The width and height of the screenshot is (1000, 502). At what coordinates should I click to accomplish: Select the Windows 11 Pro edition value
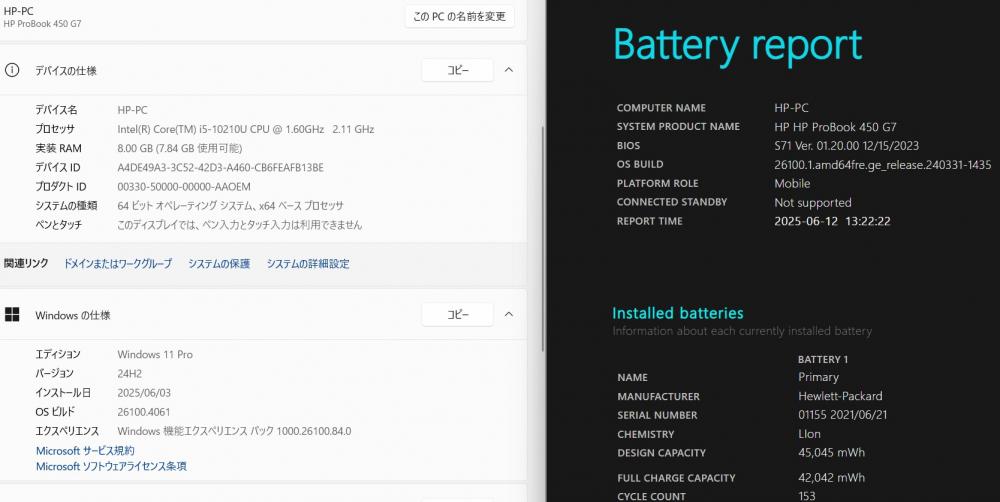(x=155, y=354)
